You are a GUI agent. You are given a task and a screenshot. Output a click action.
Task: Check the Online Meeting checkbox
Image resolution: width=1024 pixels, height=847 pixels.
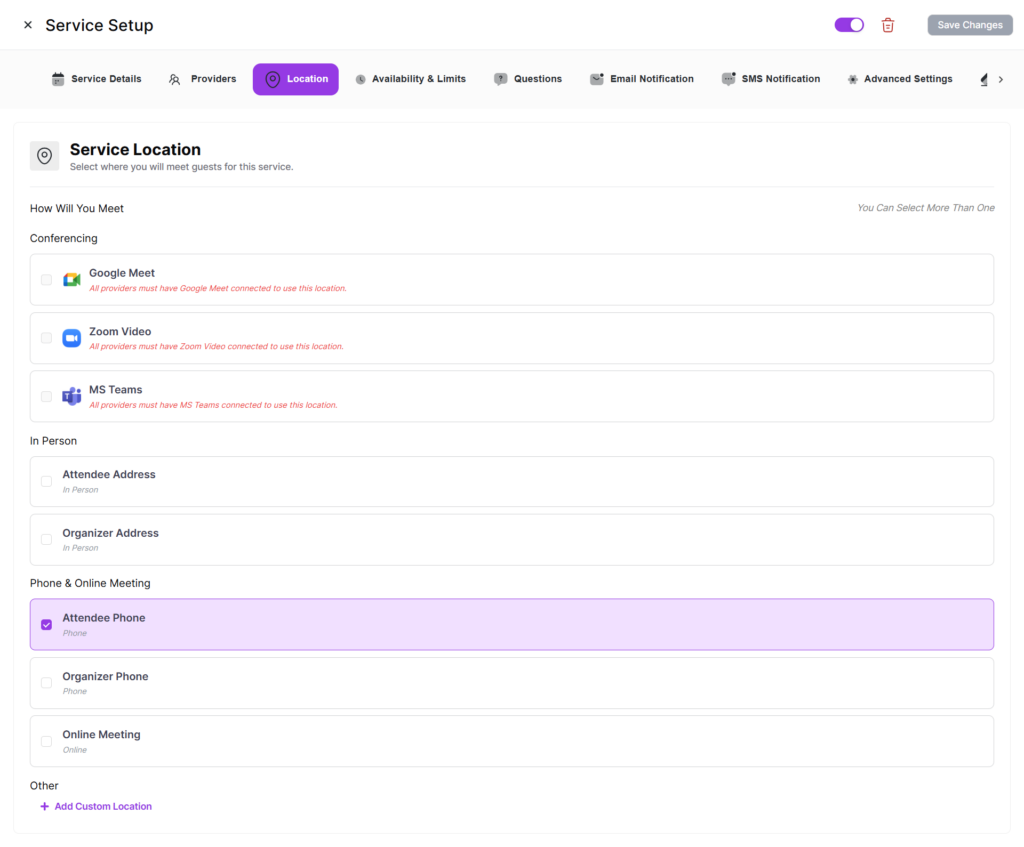pyautogui.click(x=46, y=741)
